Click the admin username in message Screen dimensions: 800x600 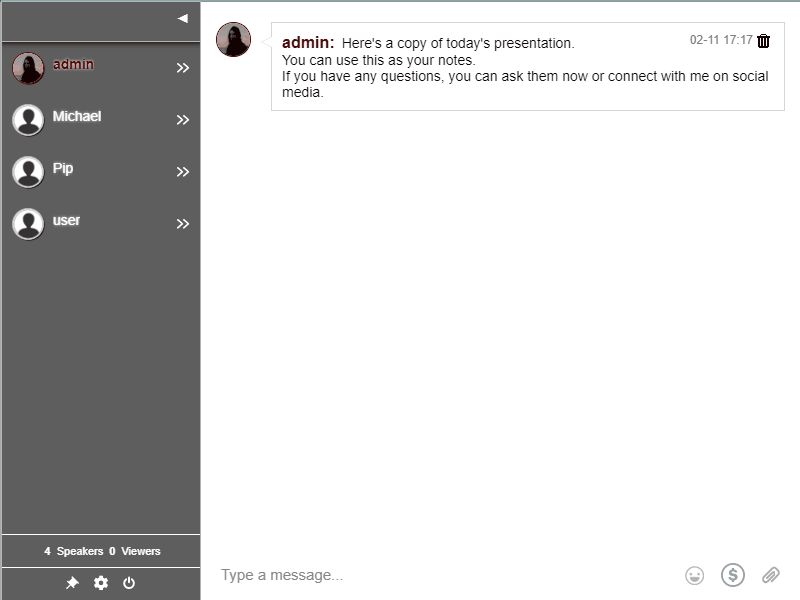coord(307,43)
